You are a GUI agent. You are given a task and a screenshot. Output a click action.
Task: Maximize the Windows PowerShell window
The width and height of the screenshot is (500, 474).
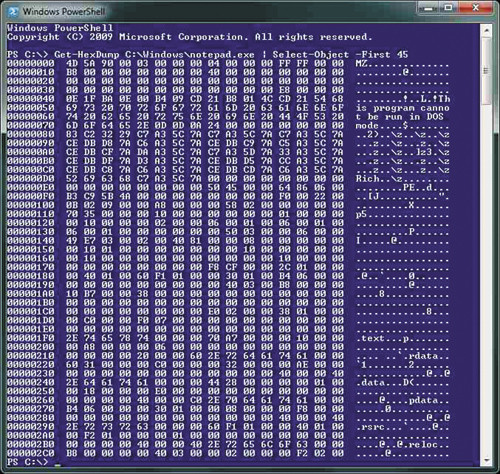coord(449,8)
